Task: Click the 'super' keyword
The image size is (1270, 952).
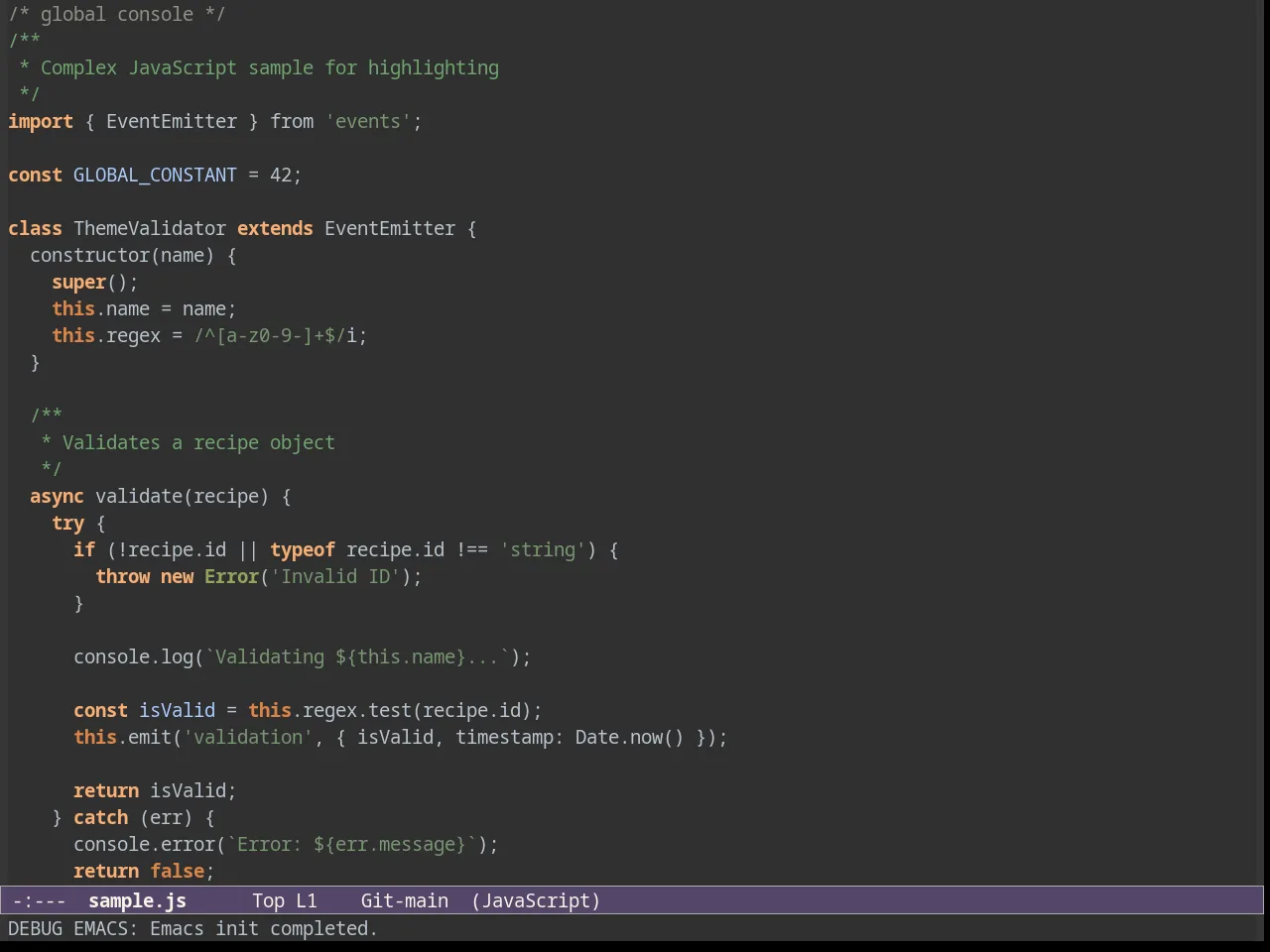Action: pos(78,282)
